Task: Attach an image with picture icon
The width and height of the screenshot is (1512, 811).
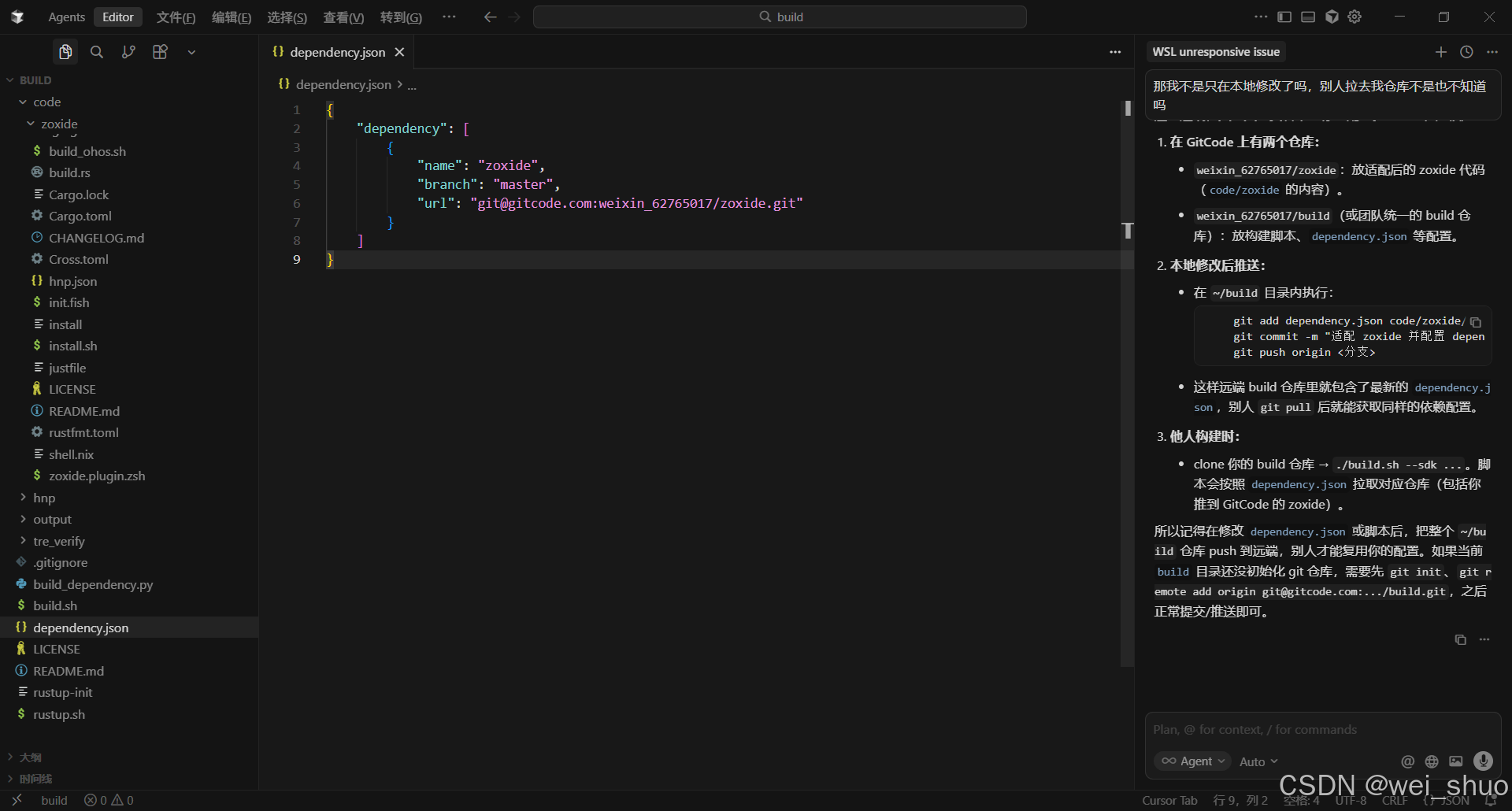Action: (x=1456, y=761)
